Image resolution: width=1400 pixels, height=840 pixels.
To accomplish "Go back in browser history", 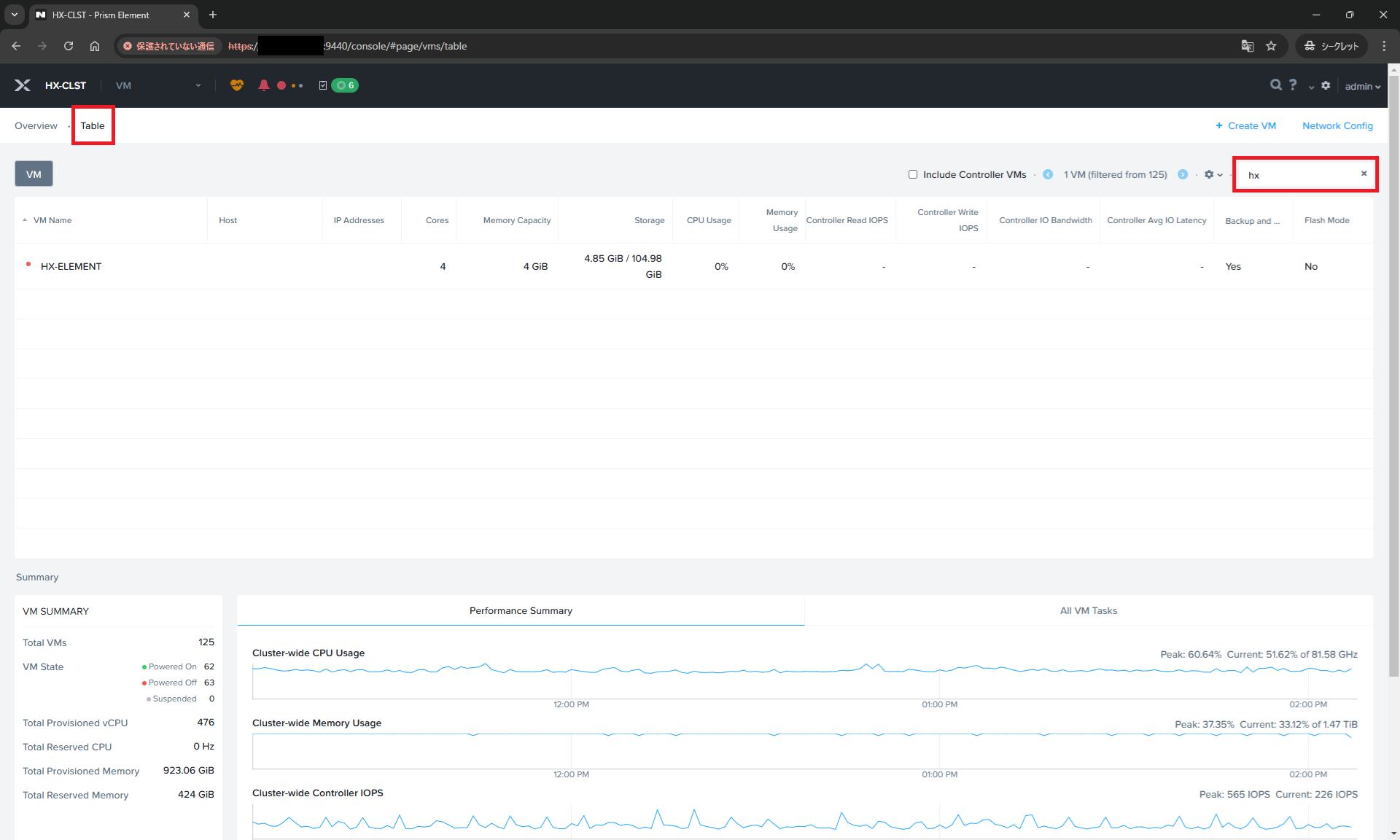I will click(16, 46).
